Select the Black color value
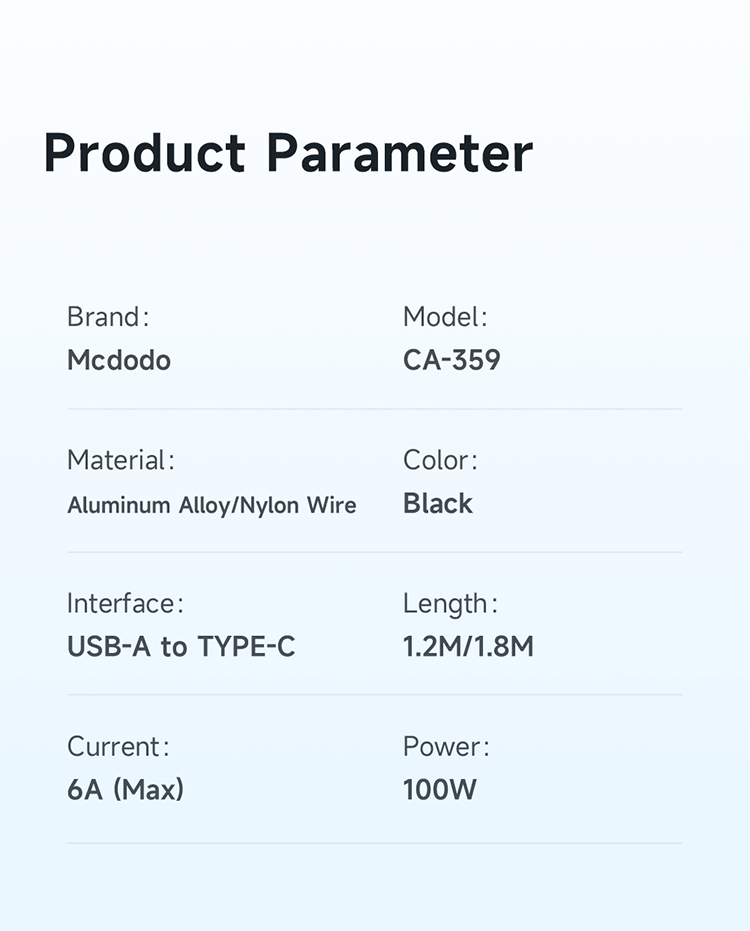This screenshot has height=931, width=750. (437, 504)
